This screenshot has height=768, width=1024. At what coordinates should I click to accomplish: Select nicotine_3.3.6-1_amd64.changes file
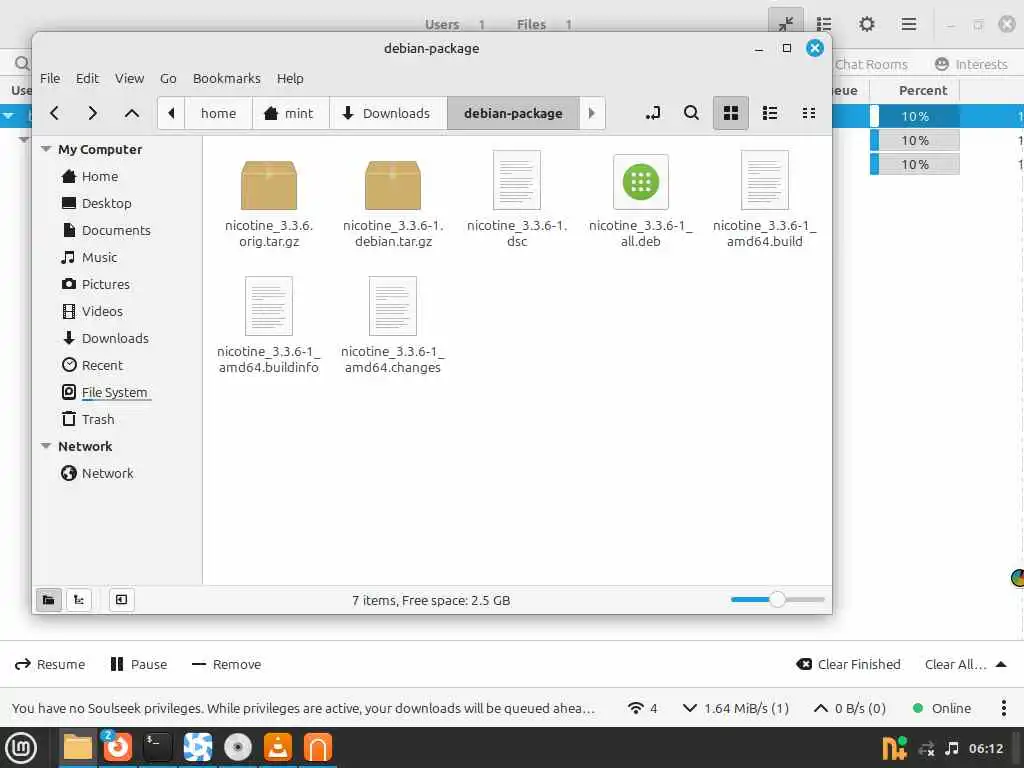pyautogui.click(x=392, y=325)
